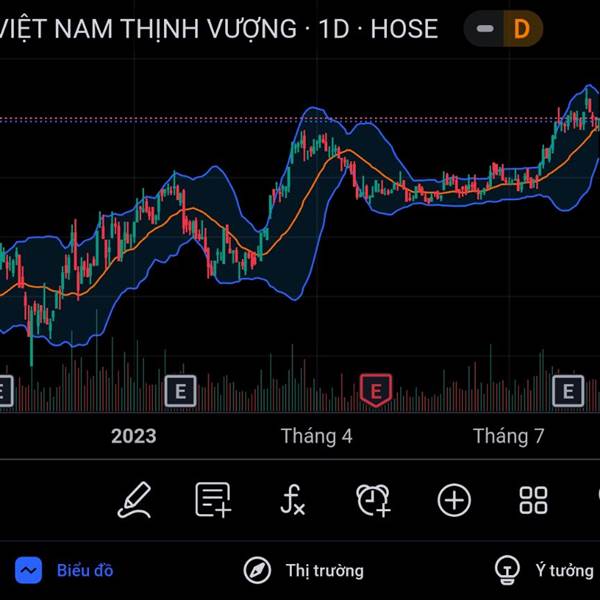Open the add note icon

pyautogui.click(x=213, y=500)
